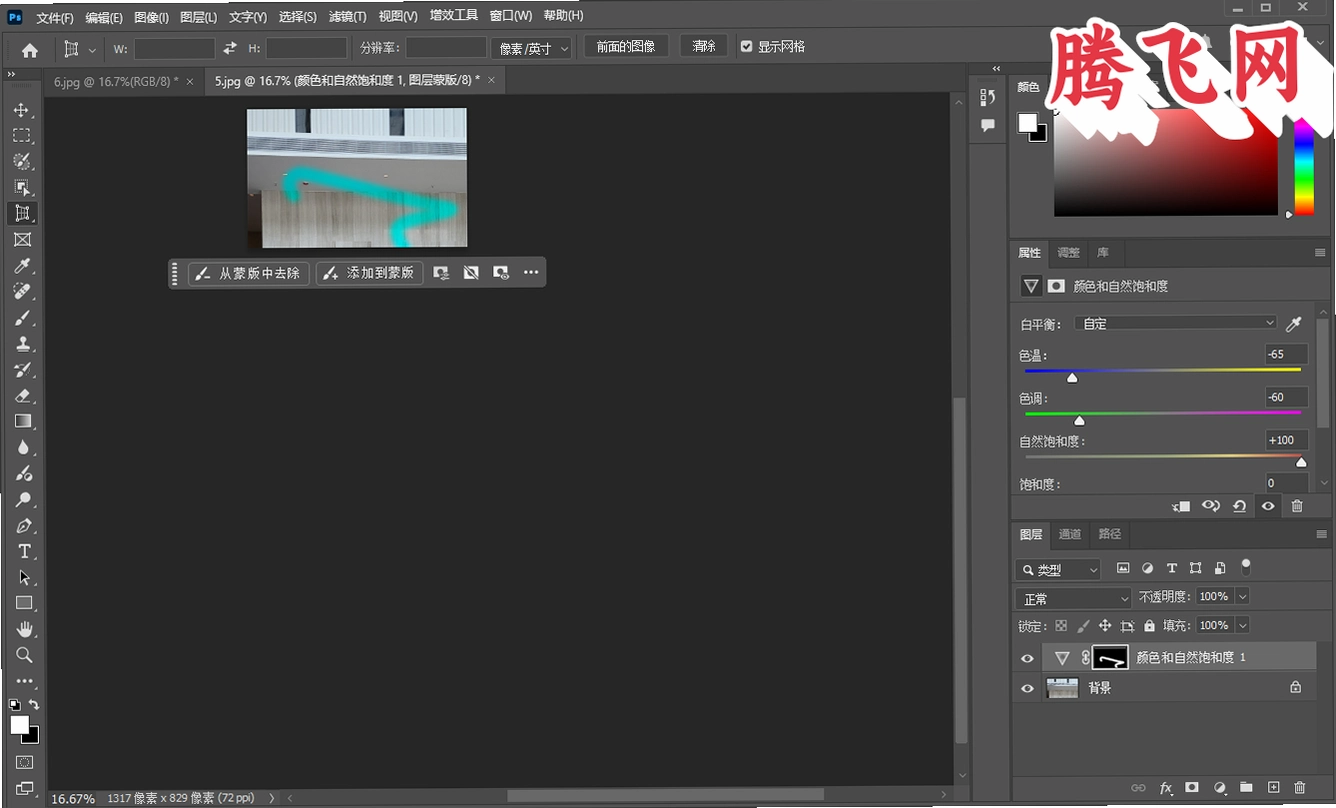Viewport: 1336px width, 808px height.
Task: Reset adjustment to defaults in Properties
Action: (1239, 506)
